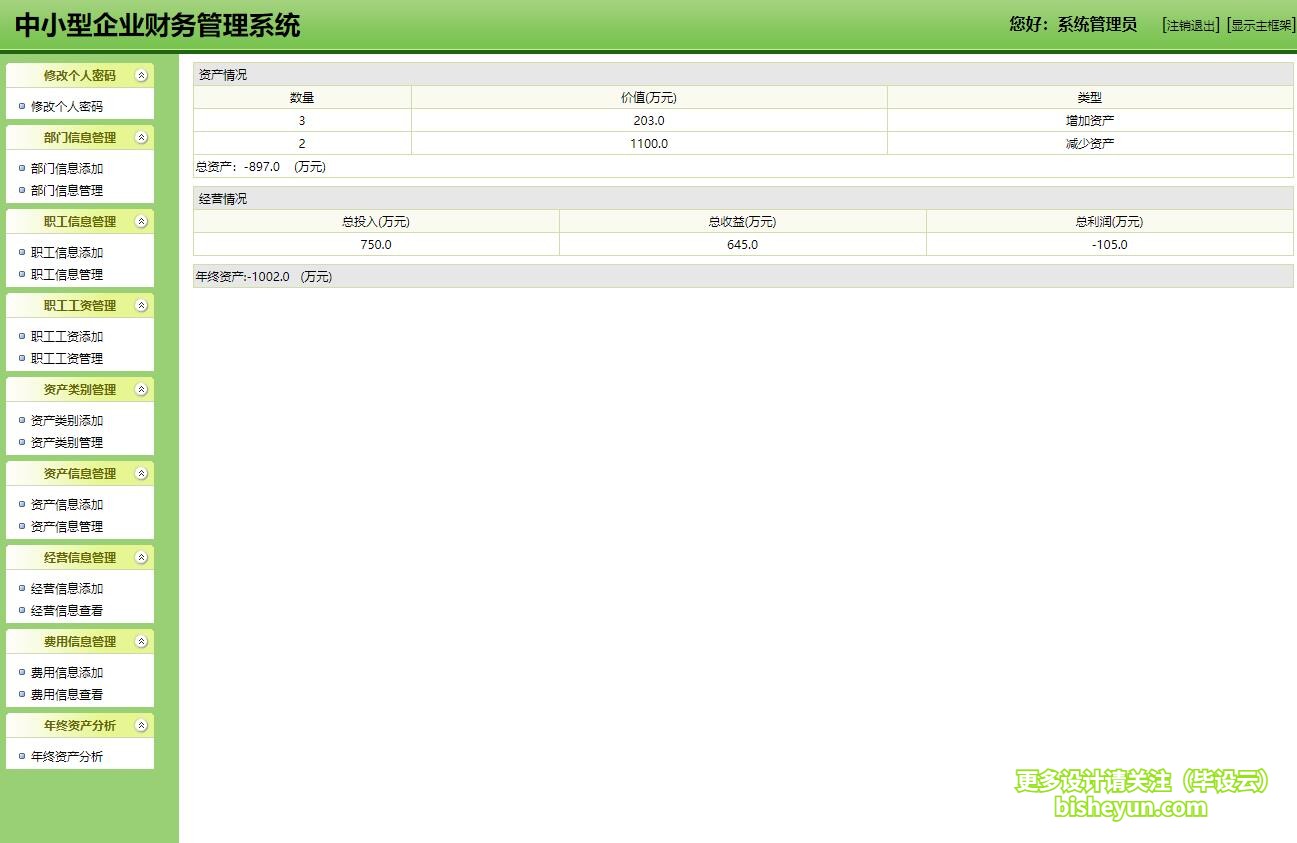Collapse the 职工信息管理 section chevron
1297x843 pixels.
click(x=141, y=222)
